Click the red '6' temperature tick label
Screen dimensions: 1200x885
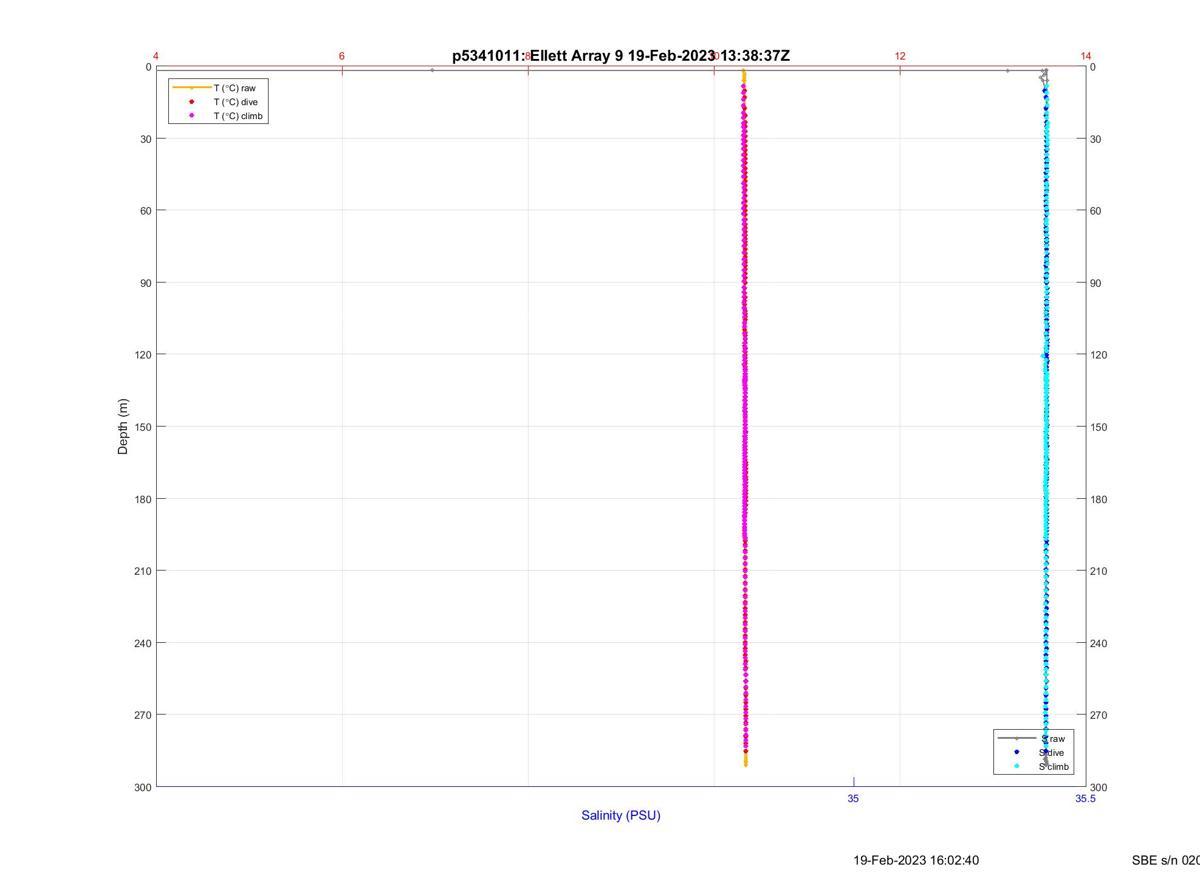(342, 56)
